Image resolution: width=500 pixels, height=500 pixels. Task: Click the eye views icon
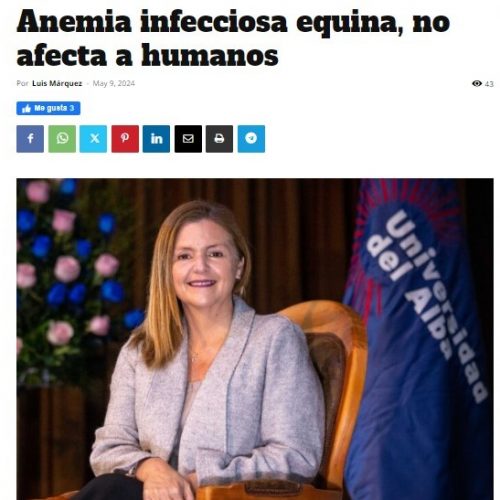[x=477, y=83]
